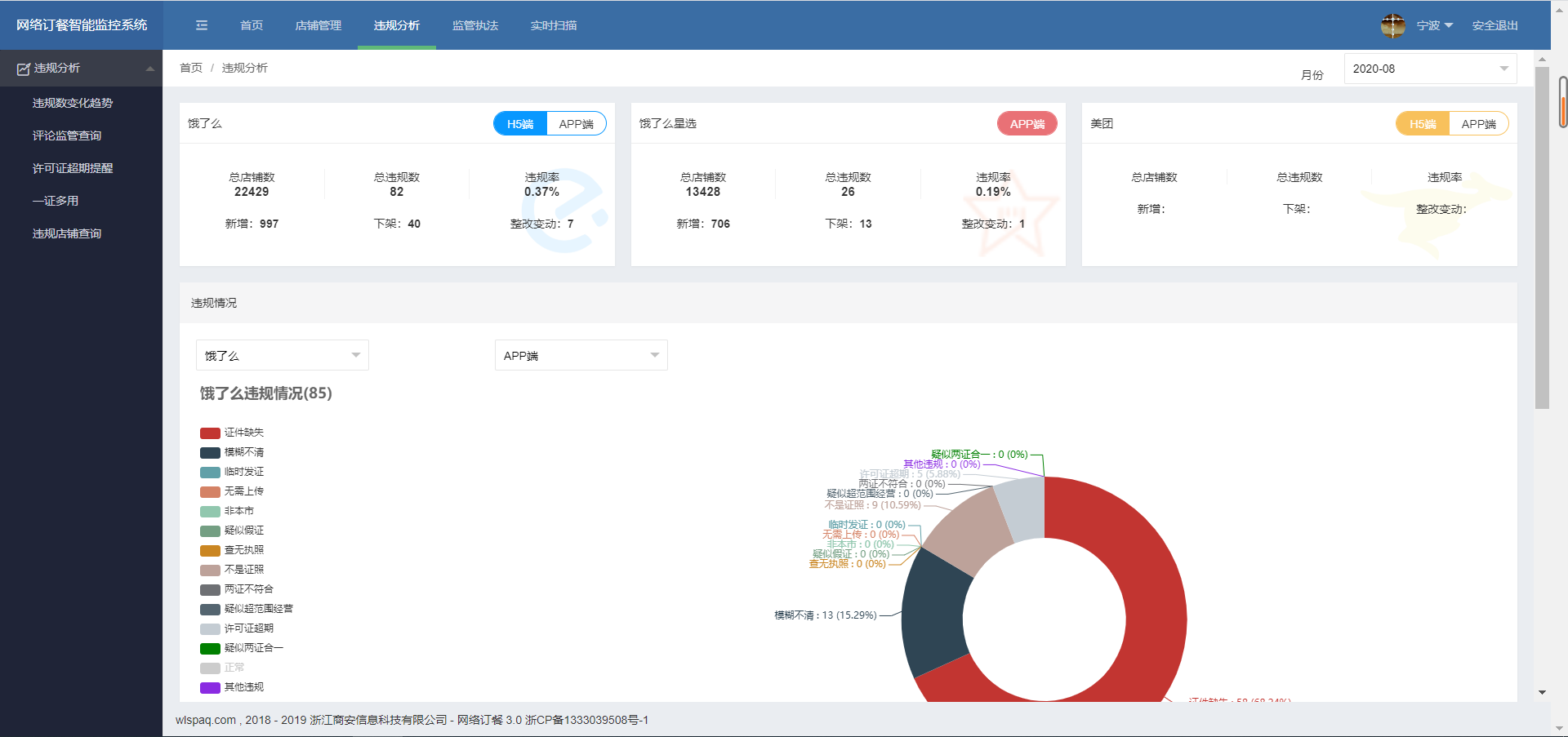Image resolution: width=1568 pixels, height=737 pixels.
Task: Enable the greyed 正常 legend item
Action: [x=222, y=668]
